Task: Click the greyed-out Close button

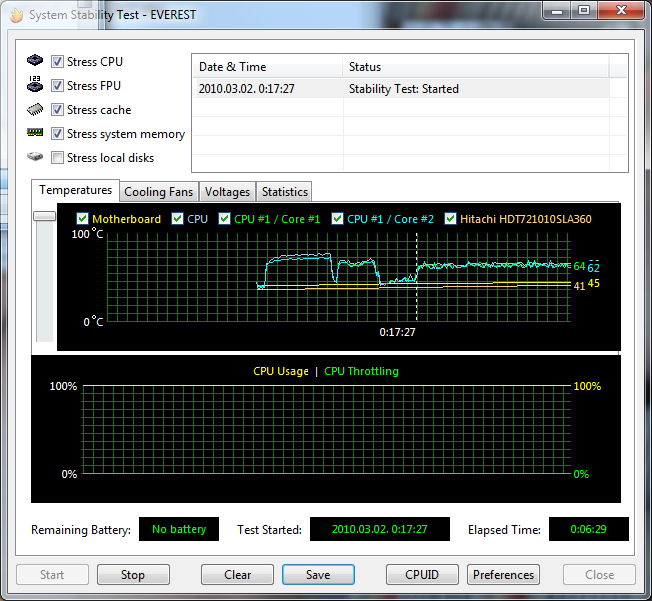Action: 599,574
